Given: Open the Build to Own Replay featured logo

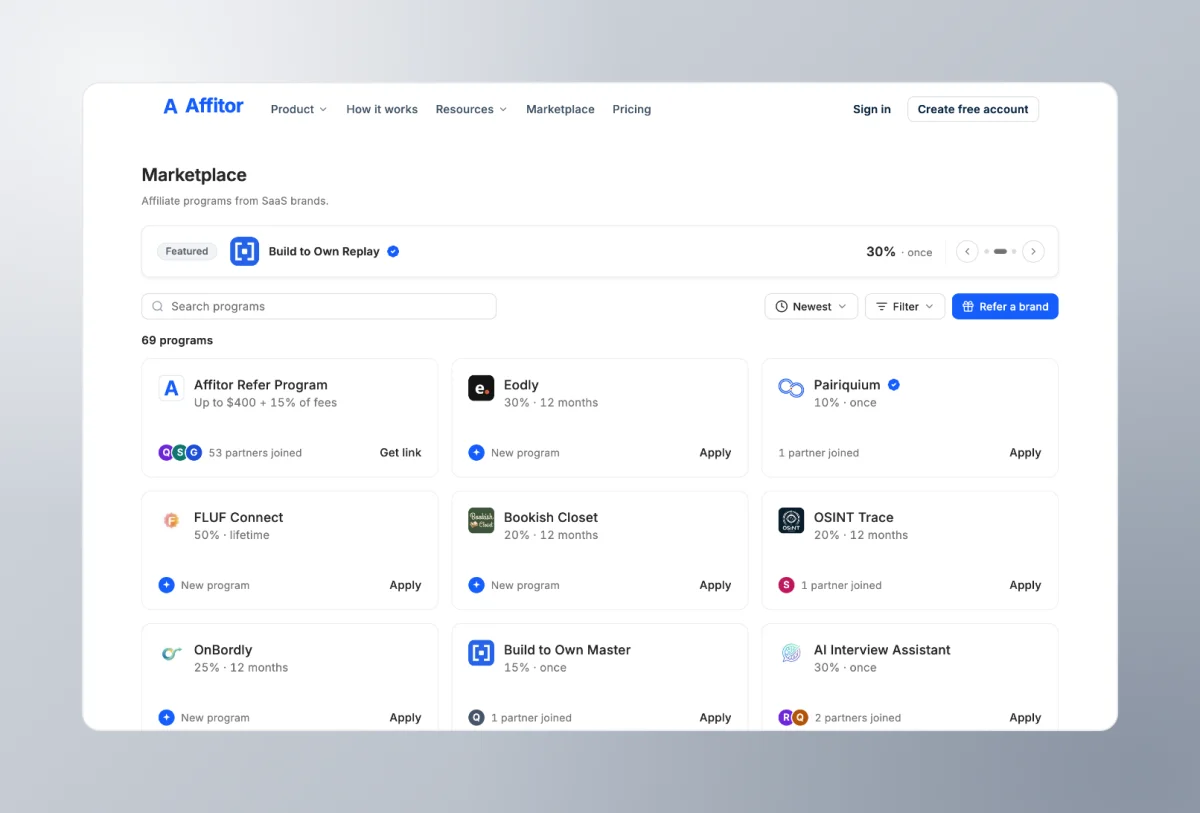Looking at the screenshot, I should coord(244,251).
